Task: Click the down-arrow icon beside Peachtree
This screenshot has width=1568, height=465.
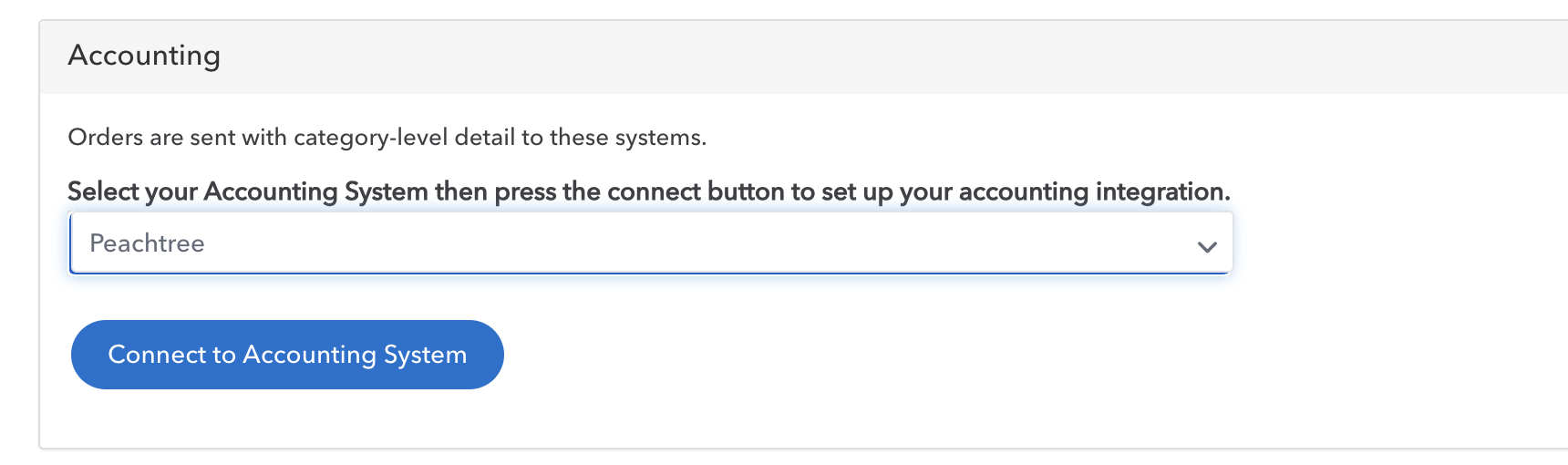Action: [1207, 246]
